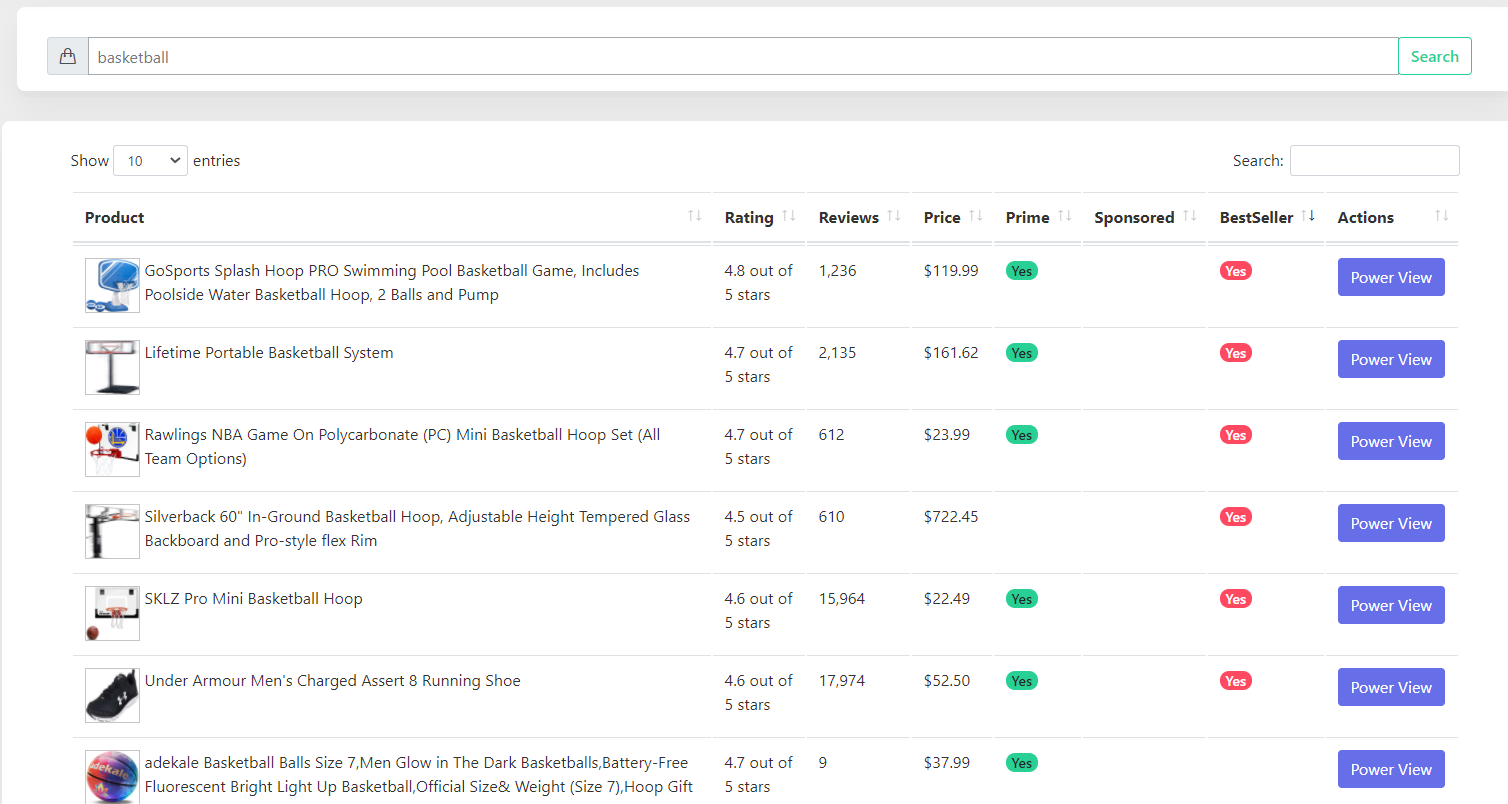Click the Prime Yes badge for SKLZ row
The width and height of the screenshot is (1508, 804).
click(x=1021, y=599)
